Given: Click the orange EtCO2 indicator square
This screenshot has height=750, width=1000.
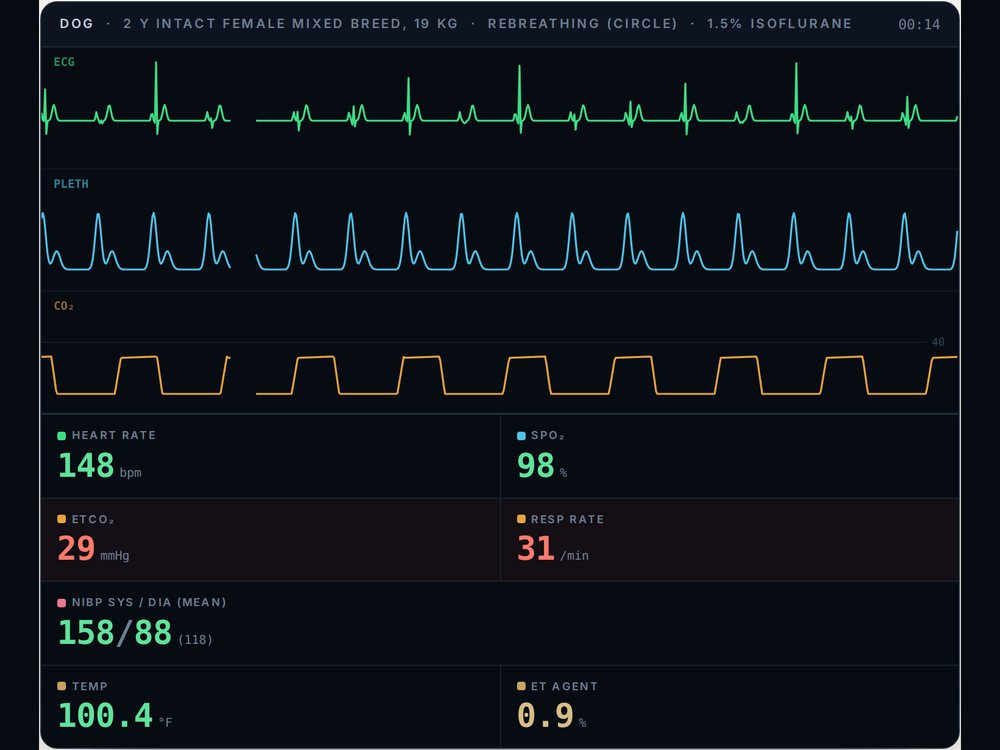Looking at the screenshot, I should (x=62, y=519).
